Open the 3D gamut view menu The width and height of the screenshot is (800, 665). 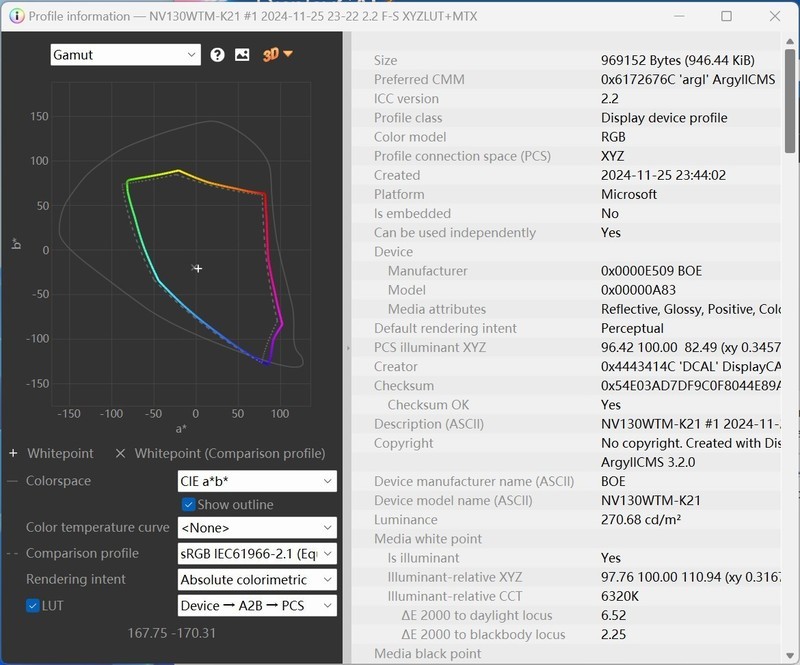277,55
